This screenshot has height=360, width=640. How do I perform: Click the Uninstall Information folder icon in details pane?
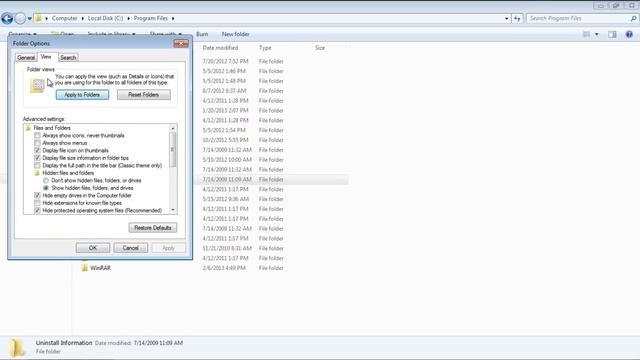click(18, 348)
